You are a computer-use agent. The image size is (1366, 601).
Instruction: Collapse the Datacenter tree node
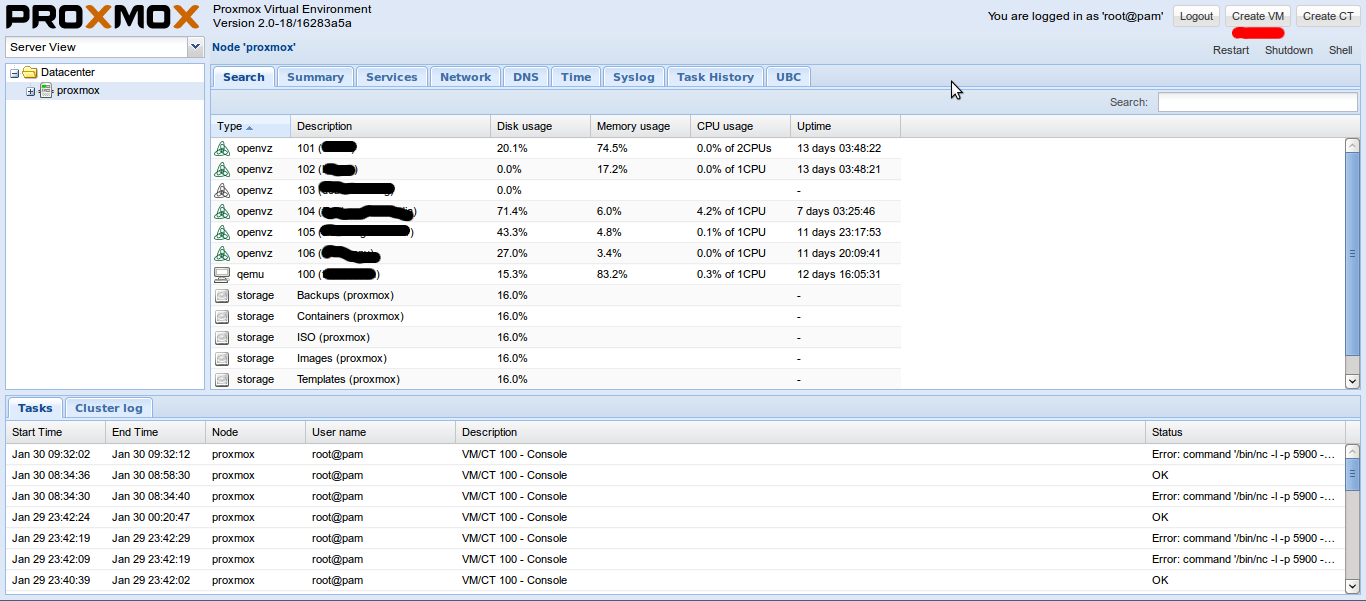click(15, 73)
